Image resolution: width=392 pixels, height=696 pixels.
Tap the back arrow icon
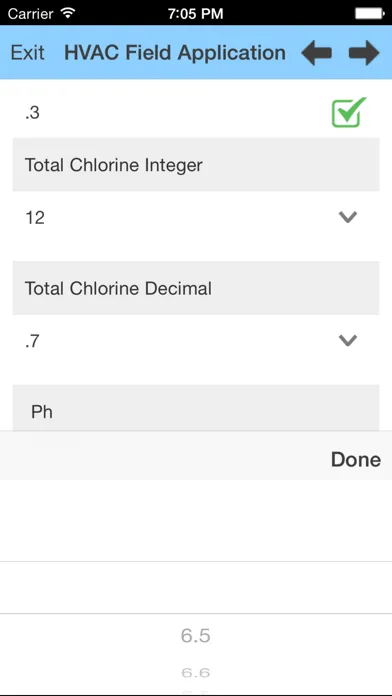[317, 53]
